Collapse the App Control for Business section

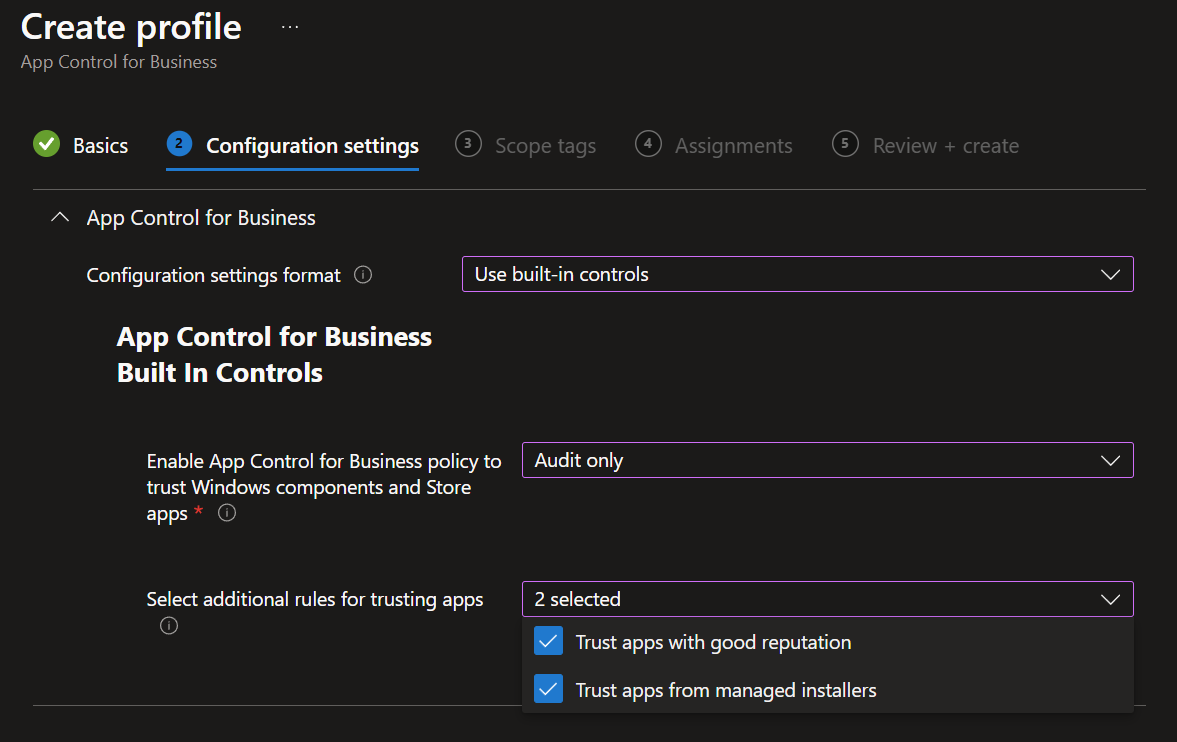[x=60, y=218]
